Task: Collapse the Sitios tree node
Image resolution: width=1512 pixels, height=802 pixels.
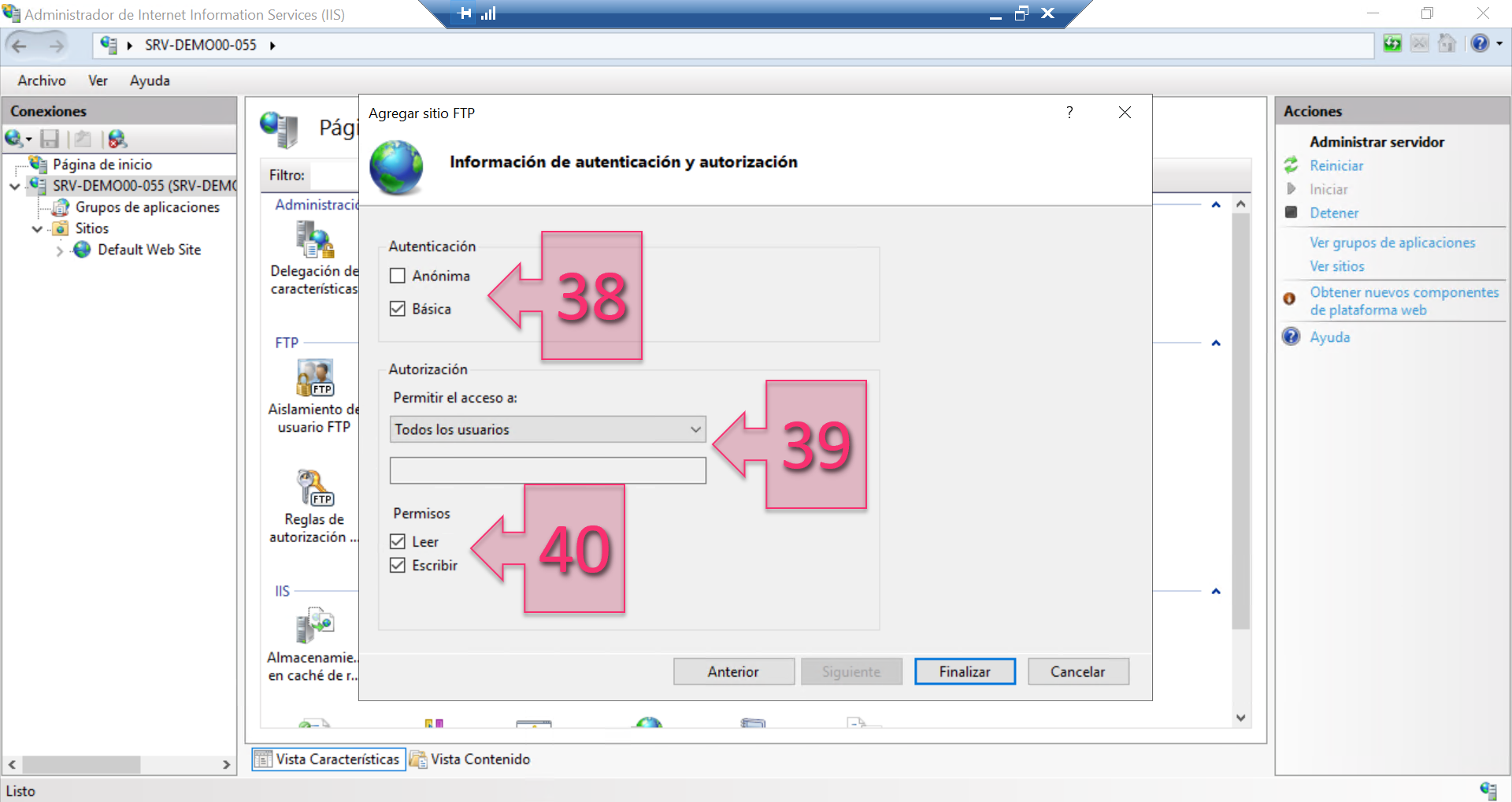Action: [x=37, y=228]
